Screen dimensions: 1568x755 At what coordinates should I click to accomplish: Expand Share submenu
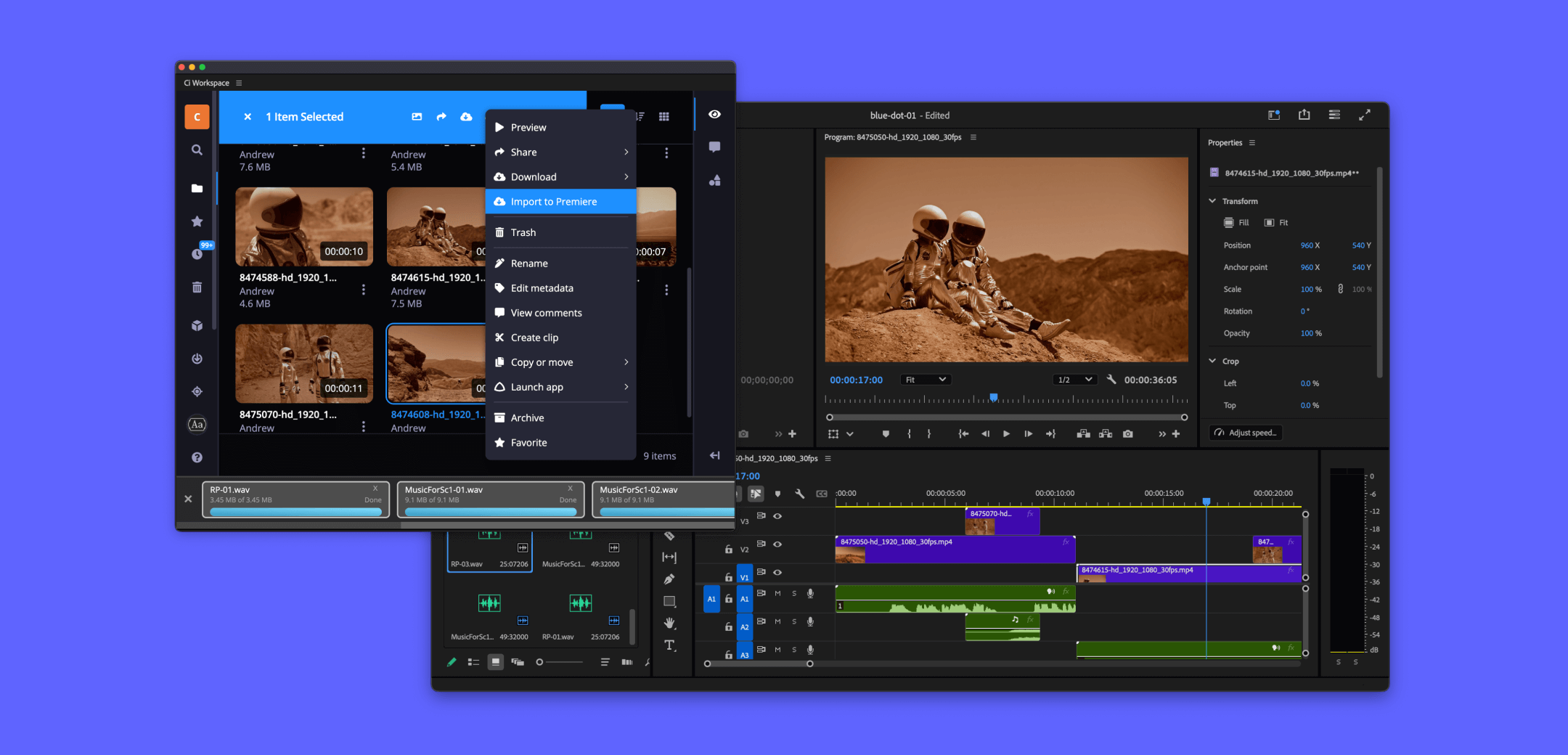561,152
